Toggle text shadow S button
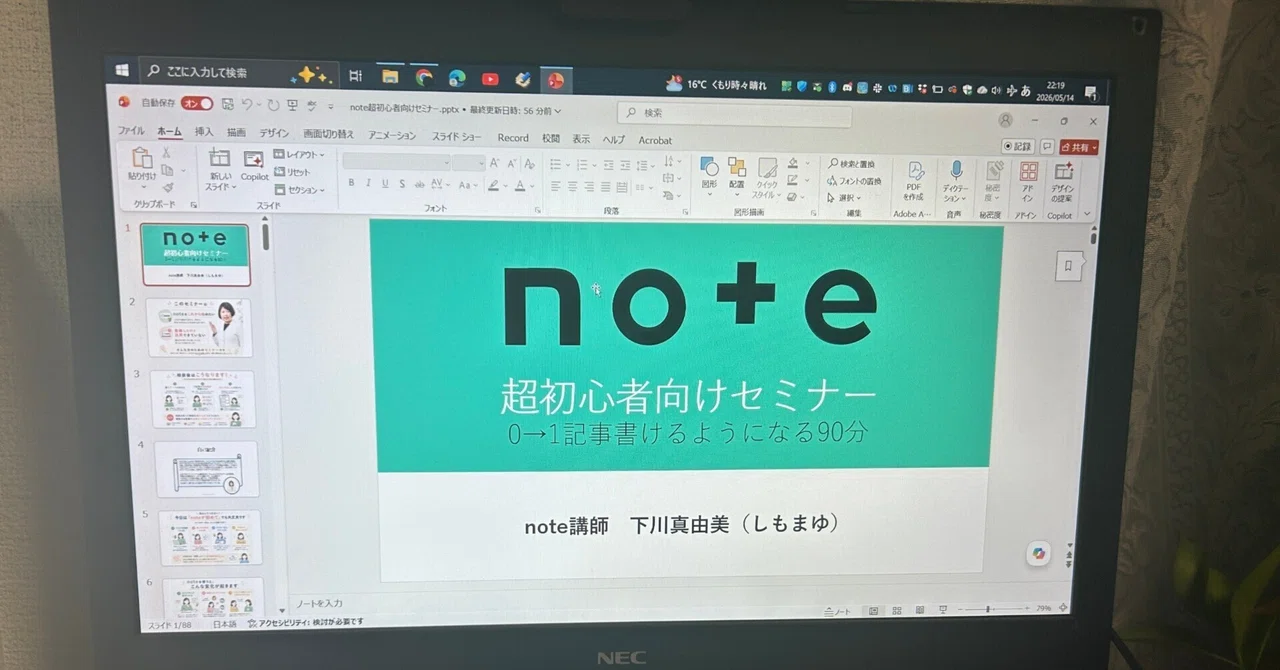 [x=401, y=184]
